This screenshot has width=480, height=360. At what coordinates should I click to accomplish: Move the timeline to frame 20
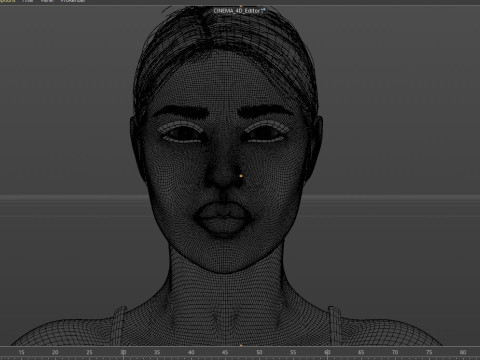point(55,352)
